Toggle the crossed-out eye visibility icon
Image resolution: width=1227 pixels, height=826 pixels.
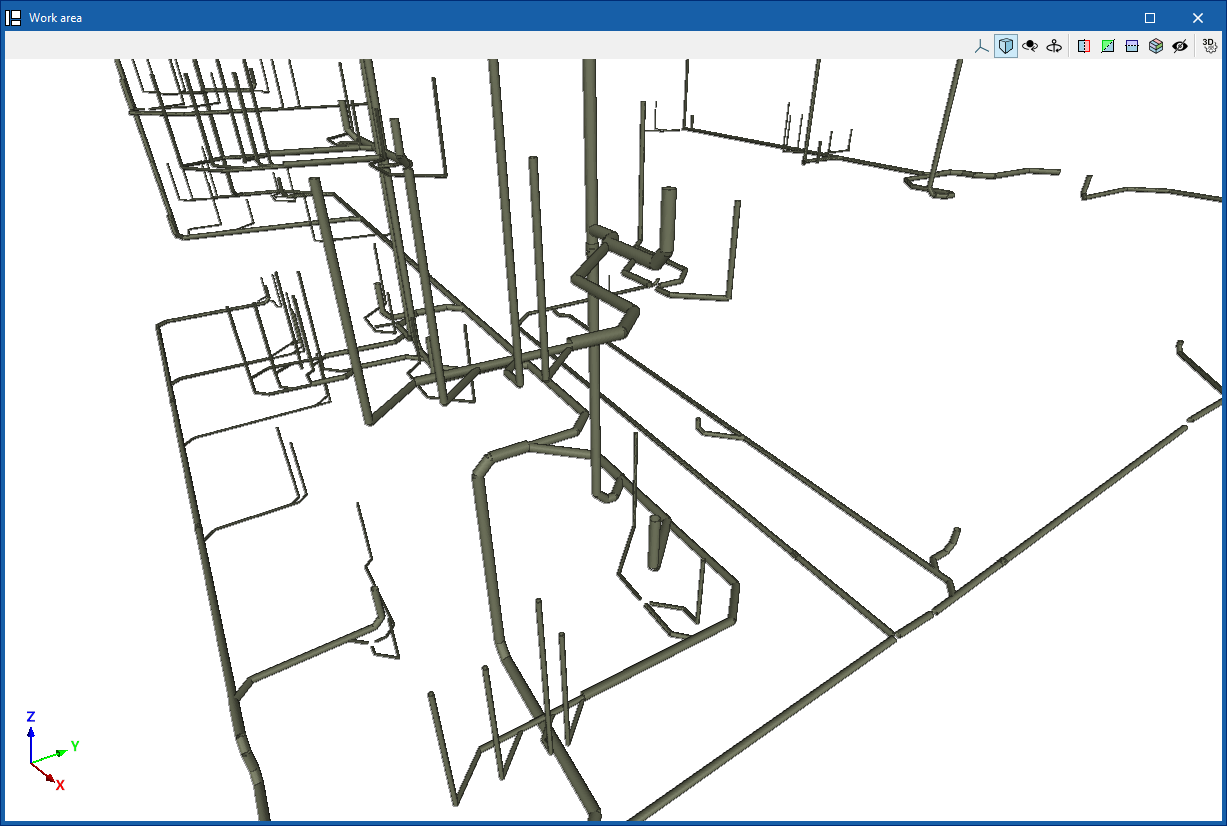[1180, 46]
